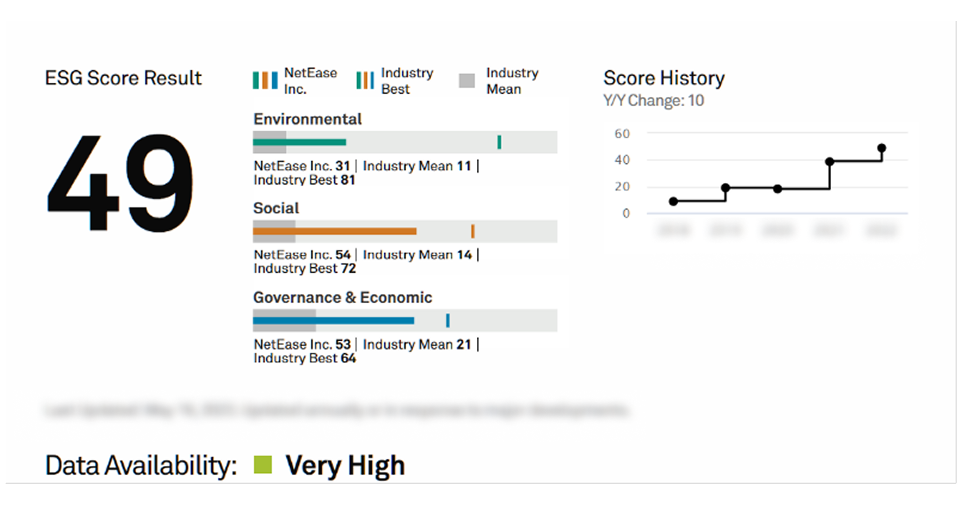
Task: Click the Social category heading
Action: [276, 208]
